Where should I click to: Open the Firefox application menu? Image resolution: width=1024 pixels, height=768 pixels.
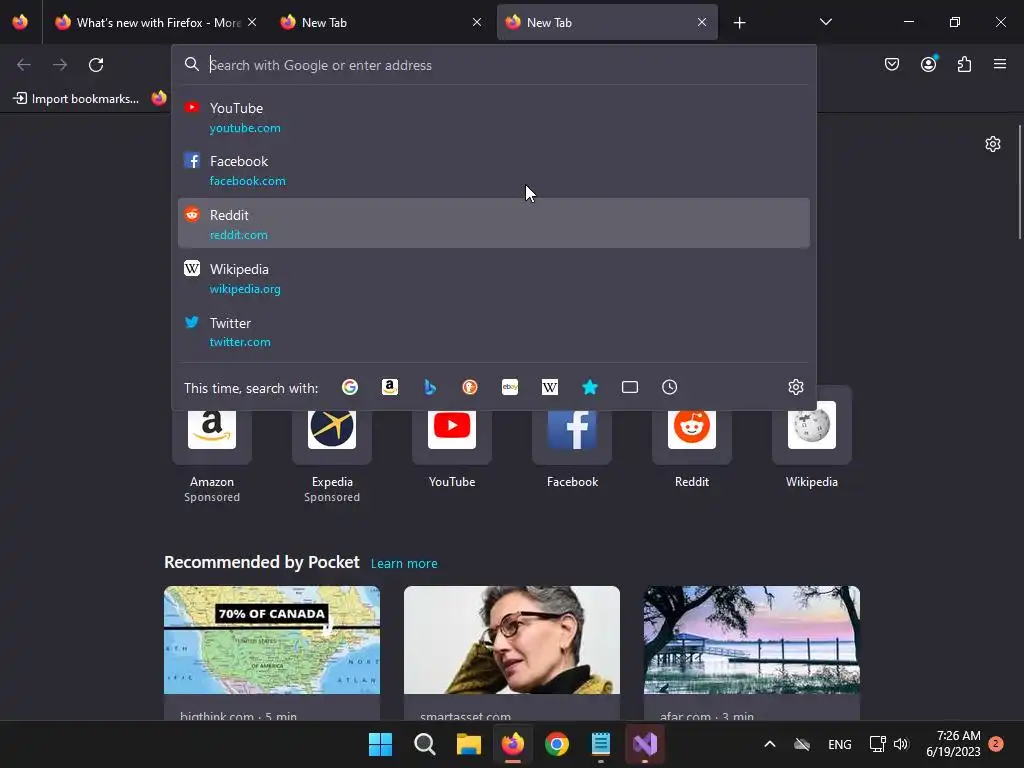[x=1000, y=64]
